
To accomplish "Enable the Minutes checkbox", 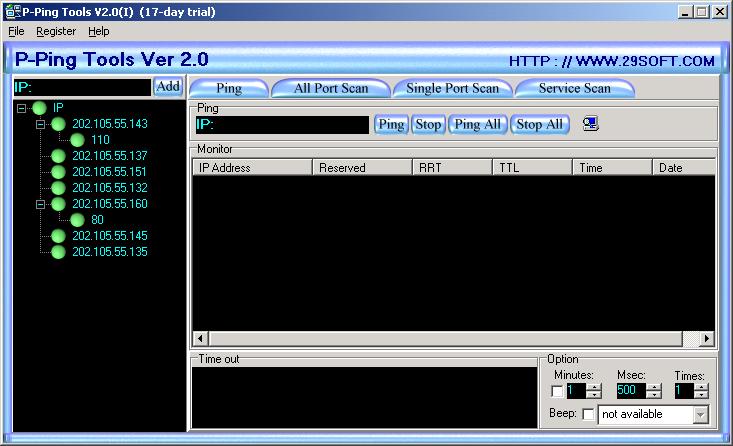I will (x=557, y=391).
